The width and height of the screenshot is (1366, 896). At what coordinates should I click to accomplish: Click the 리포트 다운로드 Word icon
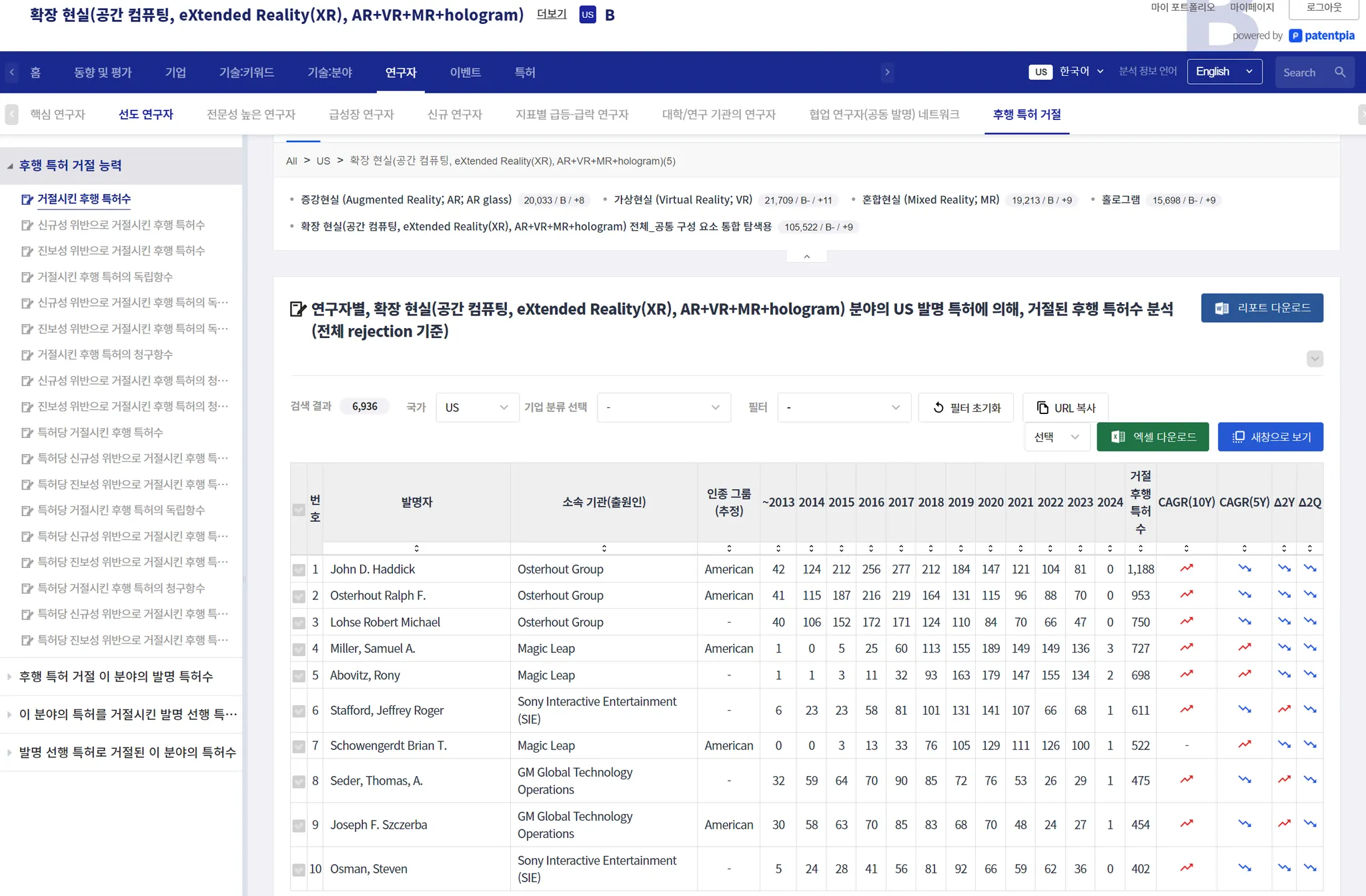coord(1222,308)
